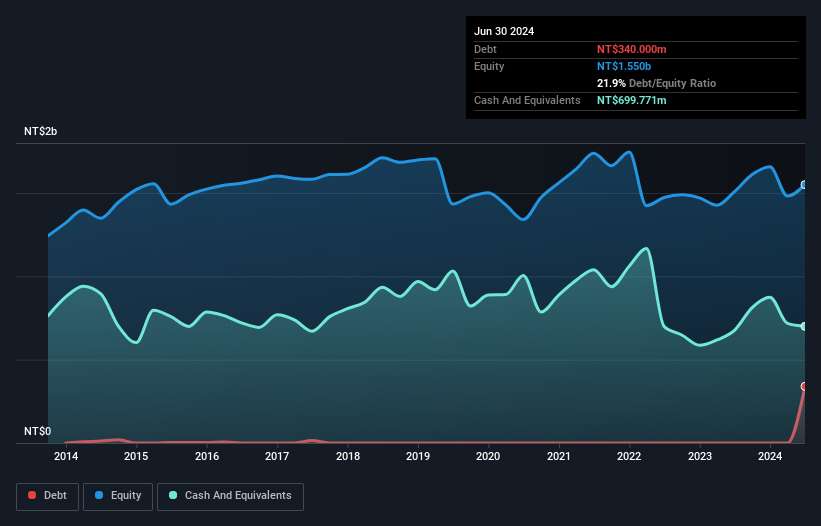Click the NT$340.000m debt value
The width and height of the screenshot is (821, 526).
(x=631, y=49)
